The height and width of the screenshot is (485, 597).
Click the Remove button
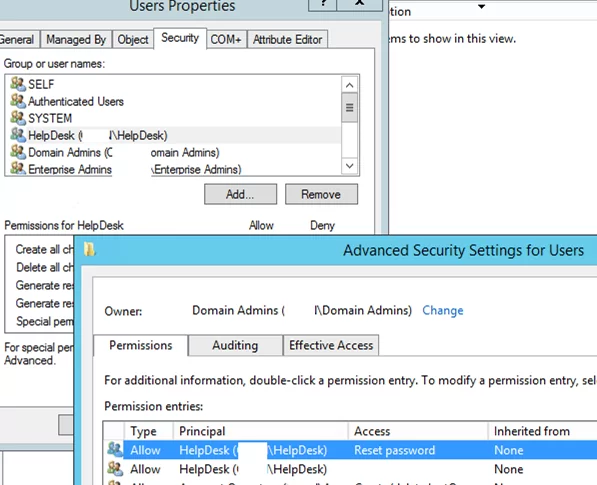pos(321,194)
